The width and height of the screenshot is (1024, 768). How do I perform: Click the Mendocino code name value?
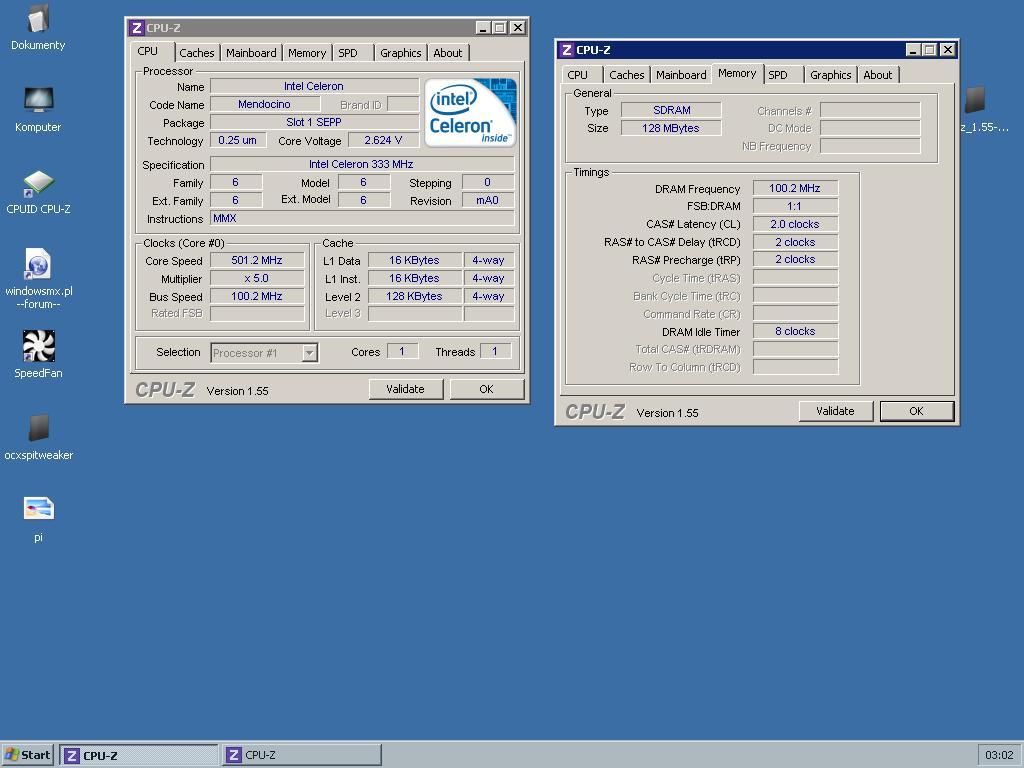[x=264, y=104]
